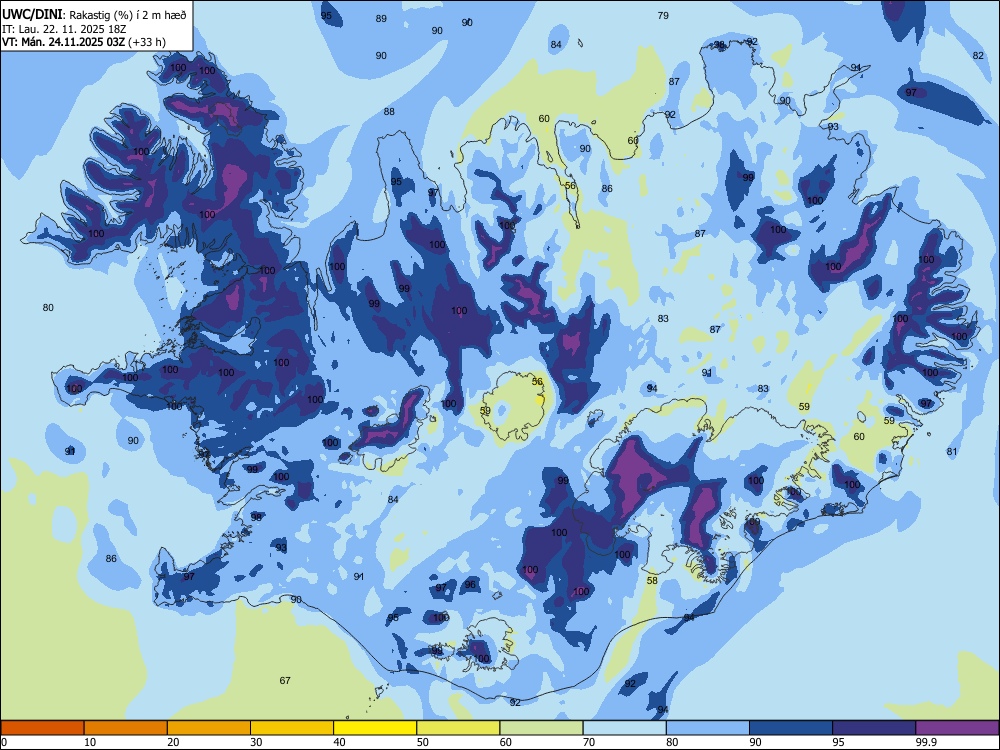Click the orange 10–20 legend swatch
The image size is (1000, 750).
point(126,728)
